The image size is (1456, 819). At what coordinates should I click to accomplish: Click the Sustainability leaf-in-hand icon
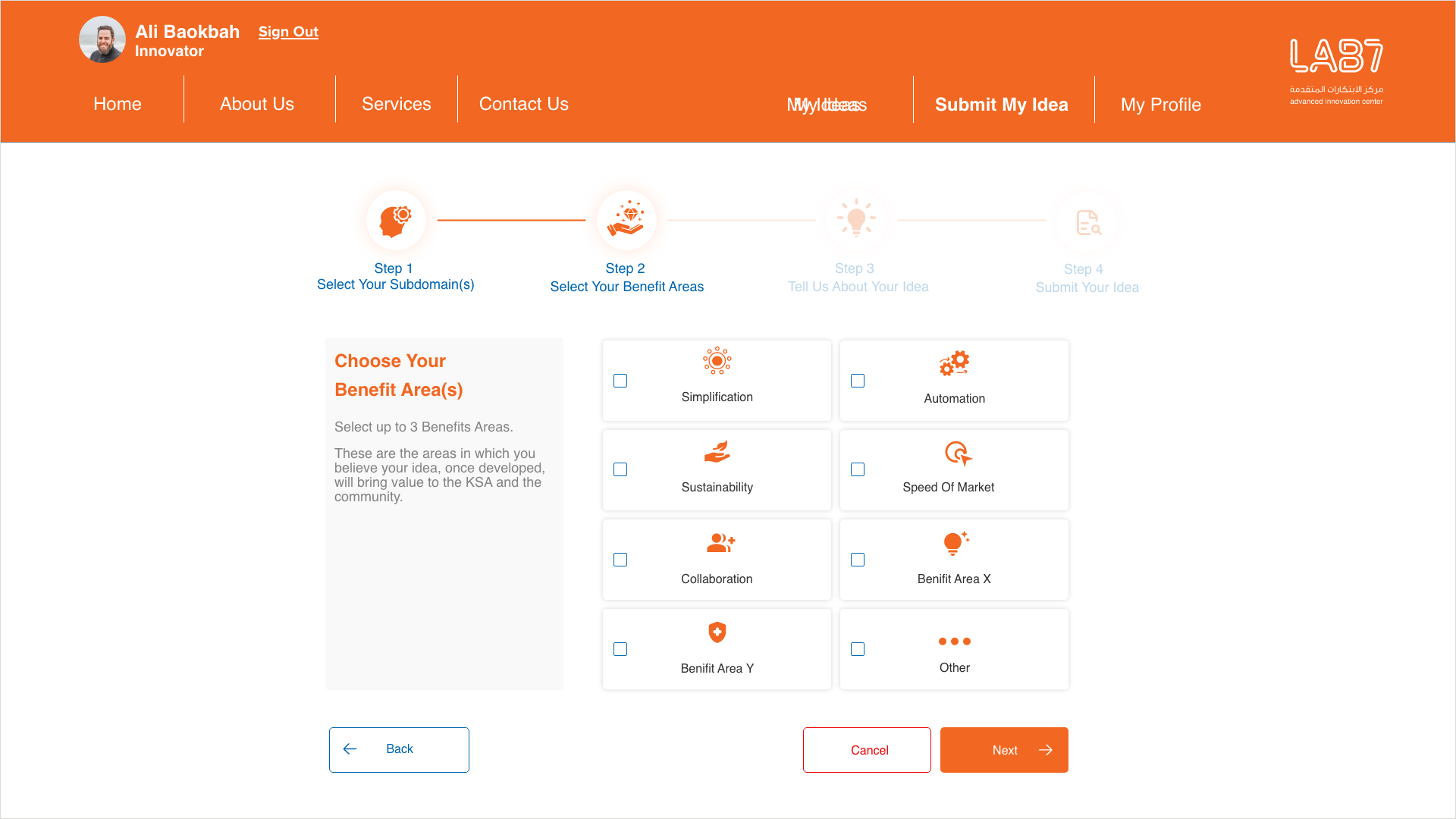coord(717,452)
